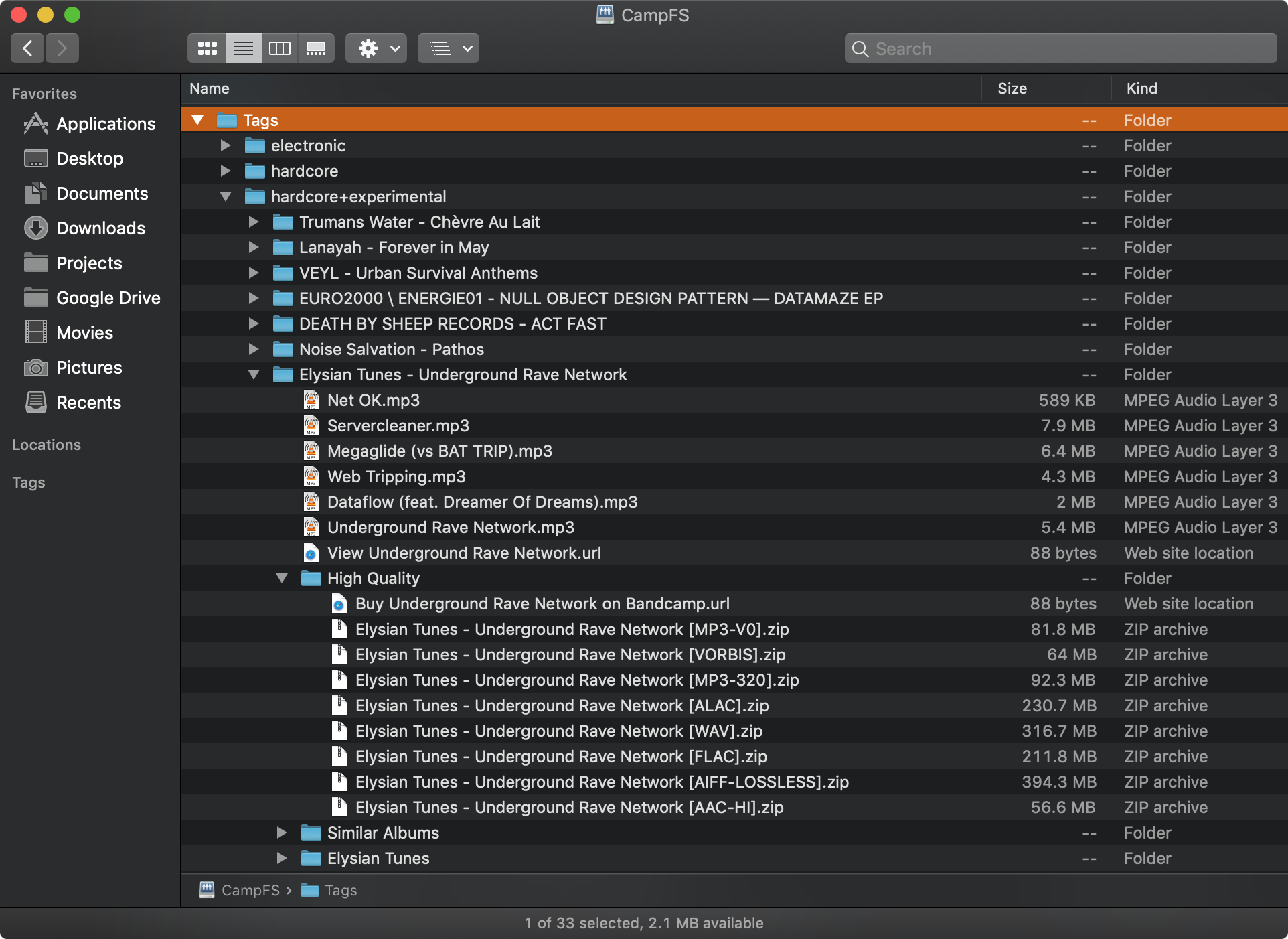Expand DEATH BY SHEEP RECORDS - ACT FAST
1288x939 pixels.
pos(254,324)
